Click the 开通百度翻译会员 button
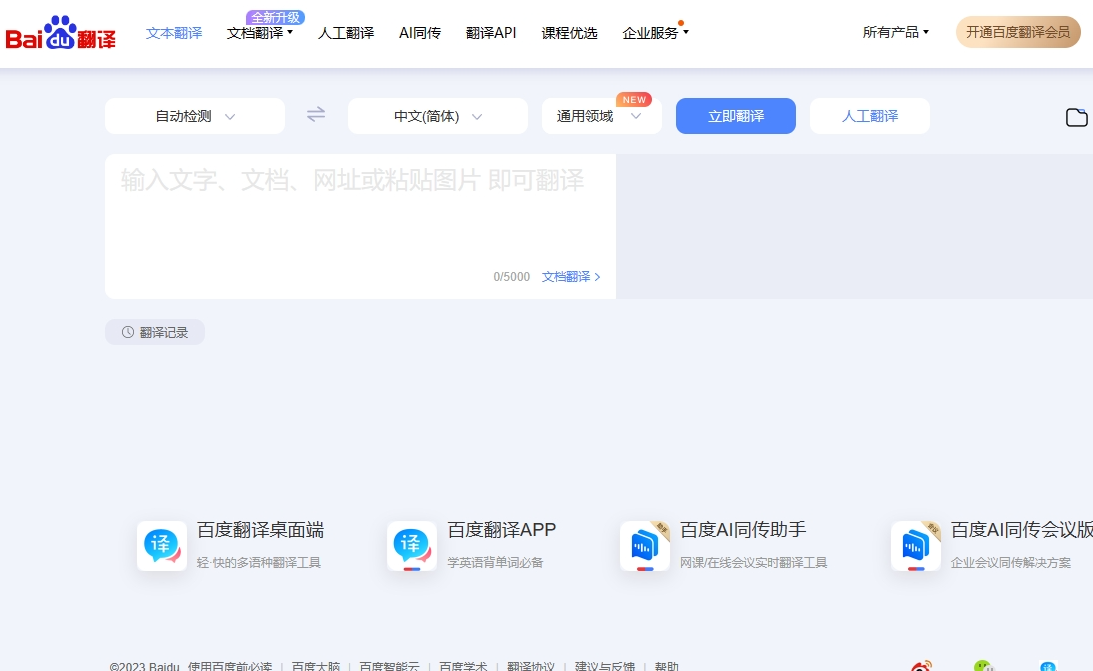The width and height of the screenshot is (1093, 671). coord(1018,32)
